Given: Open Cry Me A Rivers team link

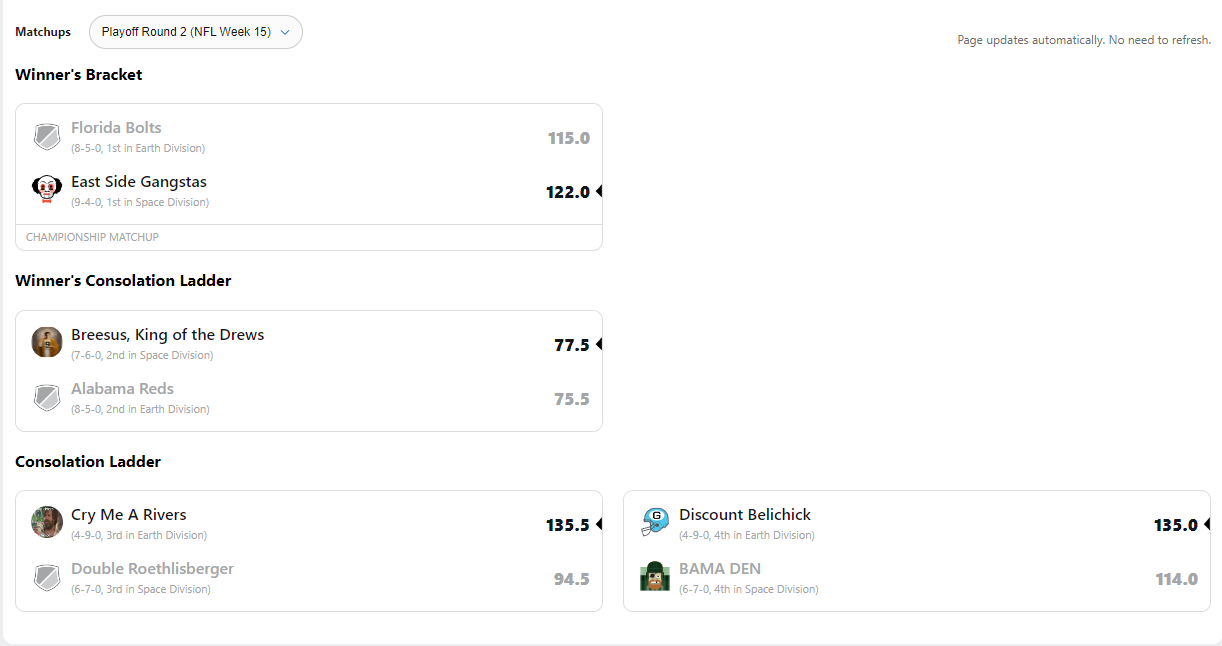Looking at the screenshot, I should pos(128,515).
